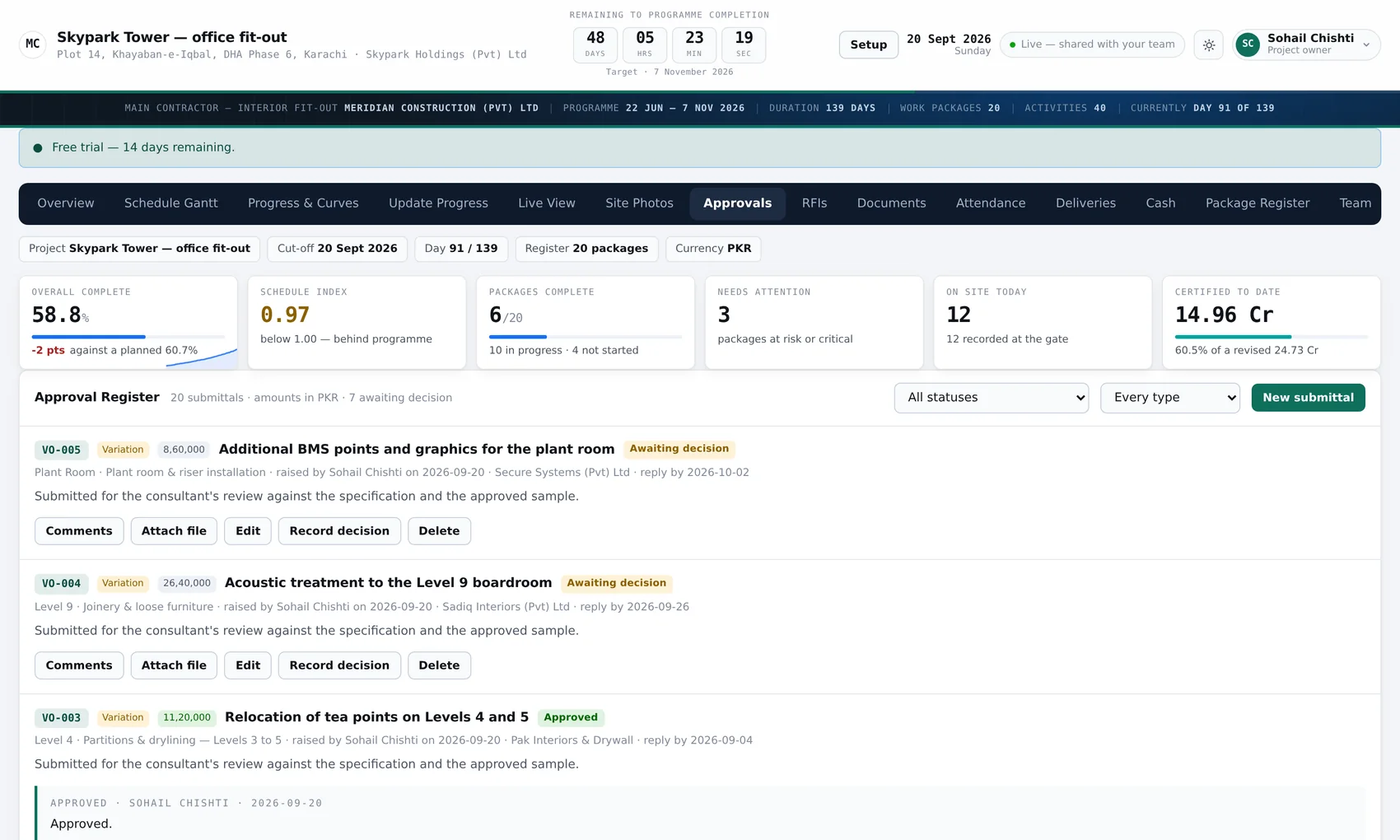
Task: Open the Setup button in the header
Action: point(868,44)
